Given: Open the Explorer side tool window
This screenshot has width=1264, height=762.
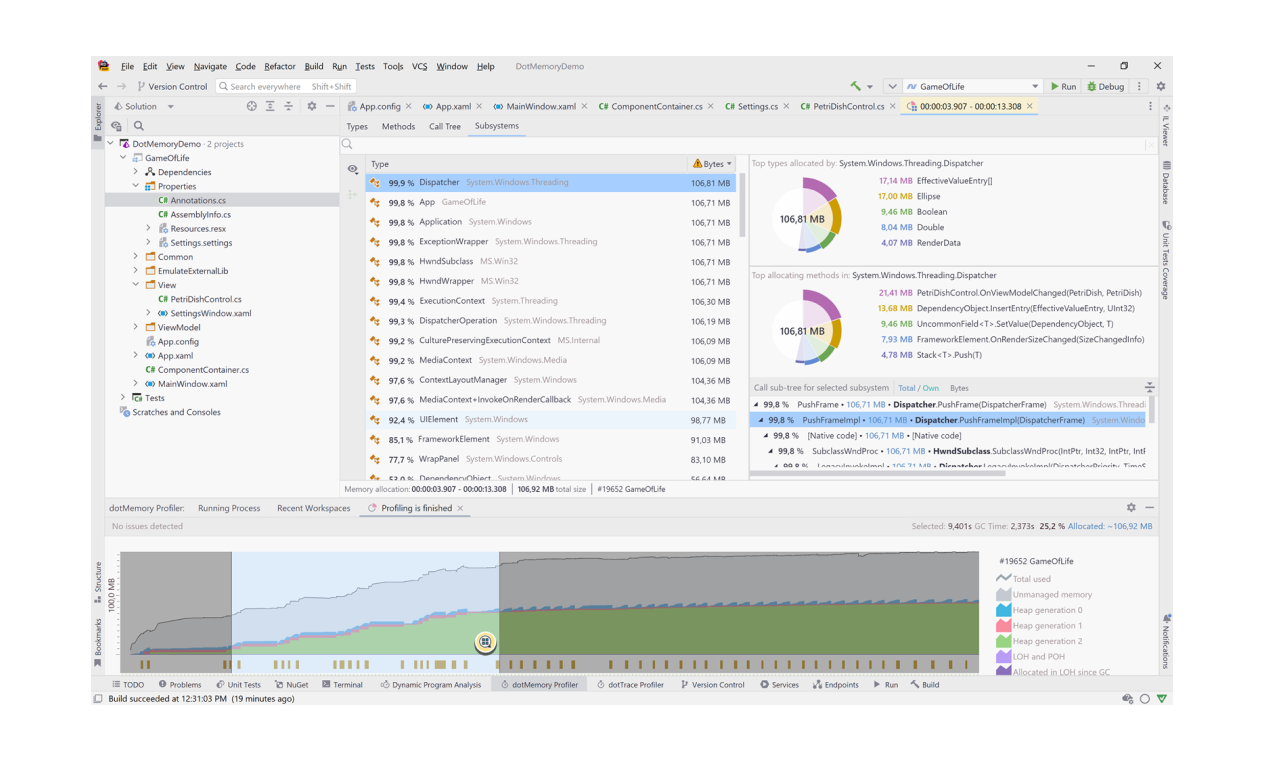Looking at the screenshot, I should (x=98, y=121).
